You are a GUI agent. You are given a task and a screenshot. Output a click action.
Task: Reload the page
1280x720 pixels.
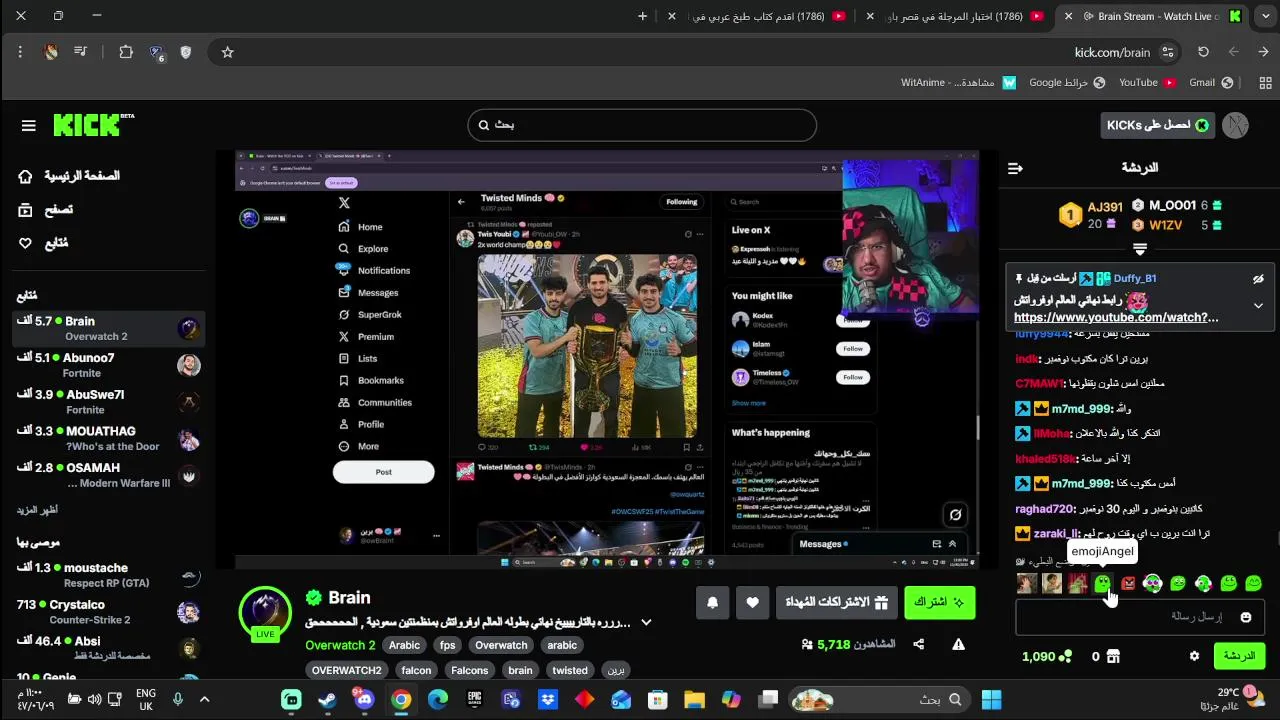tap(1203, 52)
